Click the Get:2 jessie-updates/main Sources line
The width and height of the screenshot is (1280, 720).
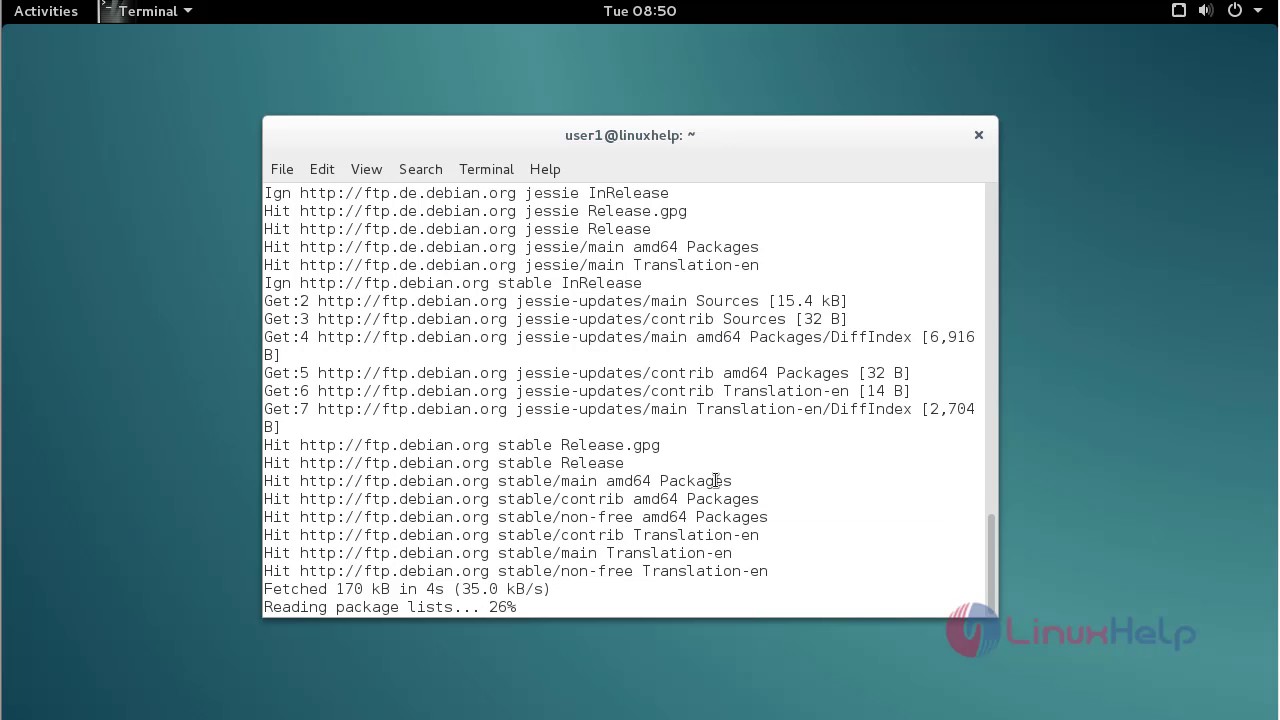point(555,301)
